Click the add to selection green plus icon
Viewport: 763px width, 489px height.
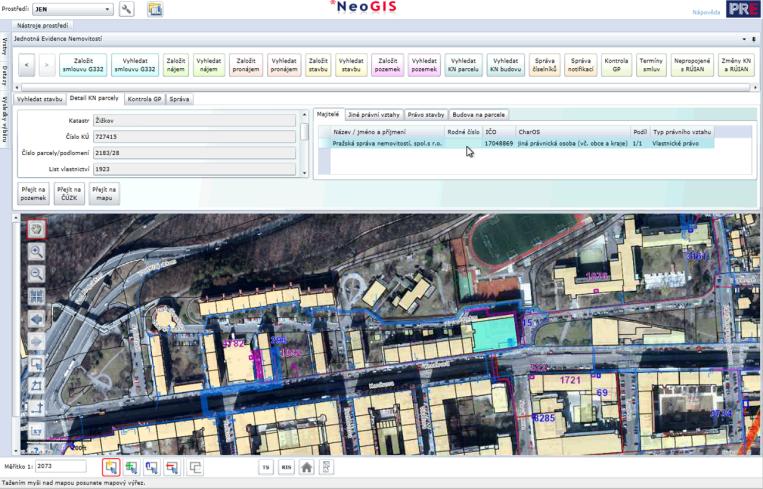pos(131,468)
